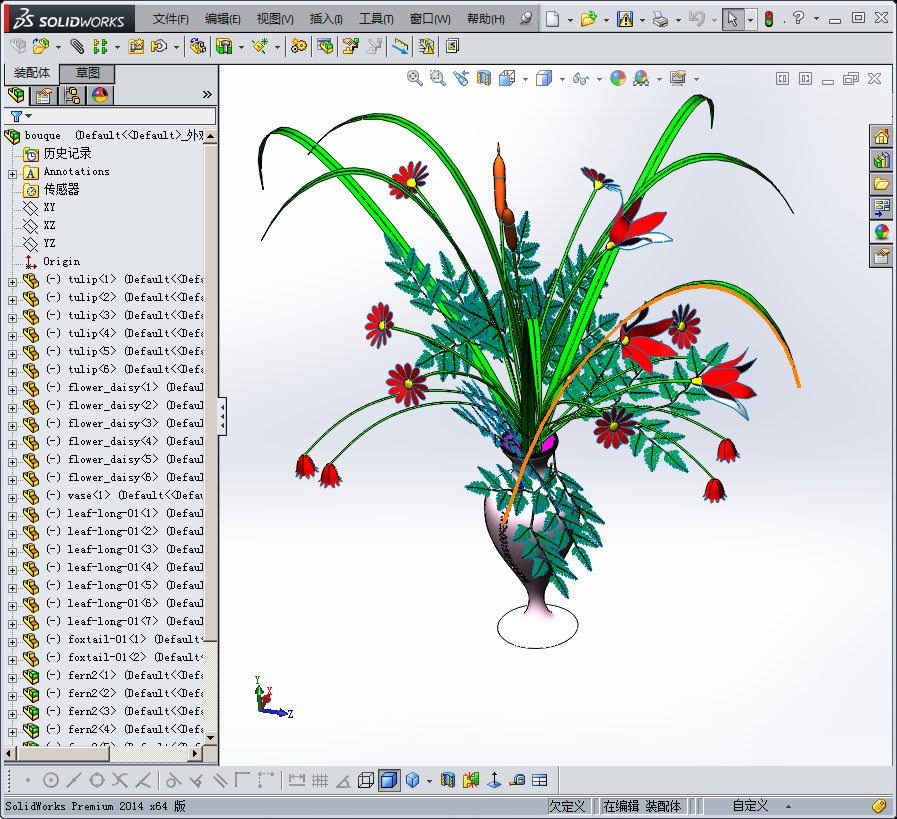This screenshot has width=897, height=819.
Task: Click the feature tree vertical scrollbar down arrow
Action: [211, 738]
